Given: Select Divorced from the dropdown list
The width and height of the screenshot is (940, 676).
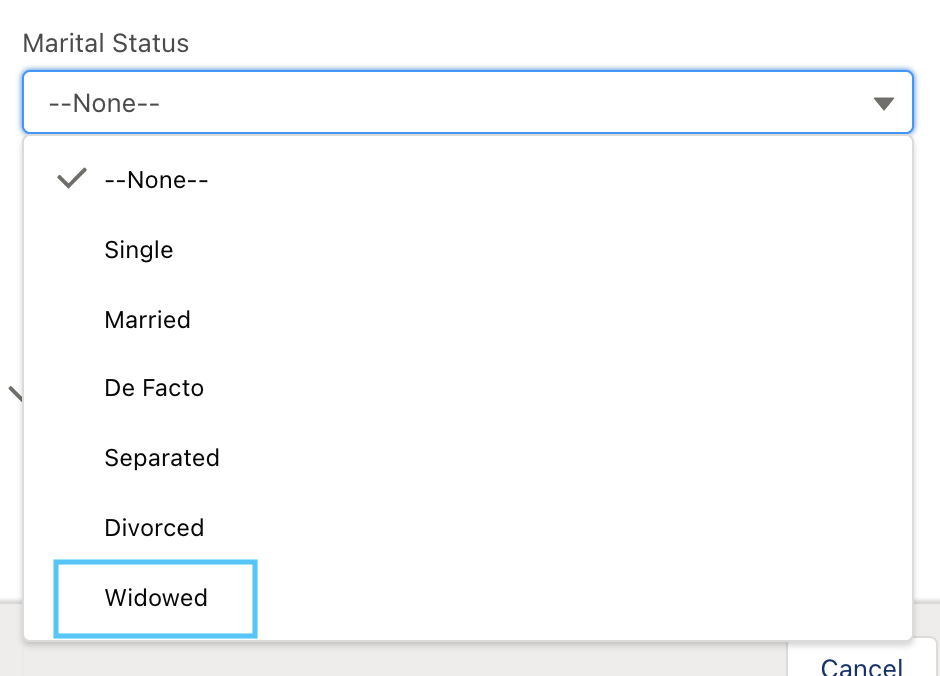Looking at the screenshot, I should pyautogui.click(x=154, y=528).
